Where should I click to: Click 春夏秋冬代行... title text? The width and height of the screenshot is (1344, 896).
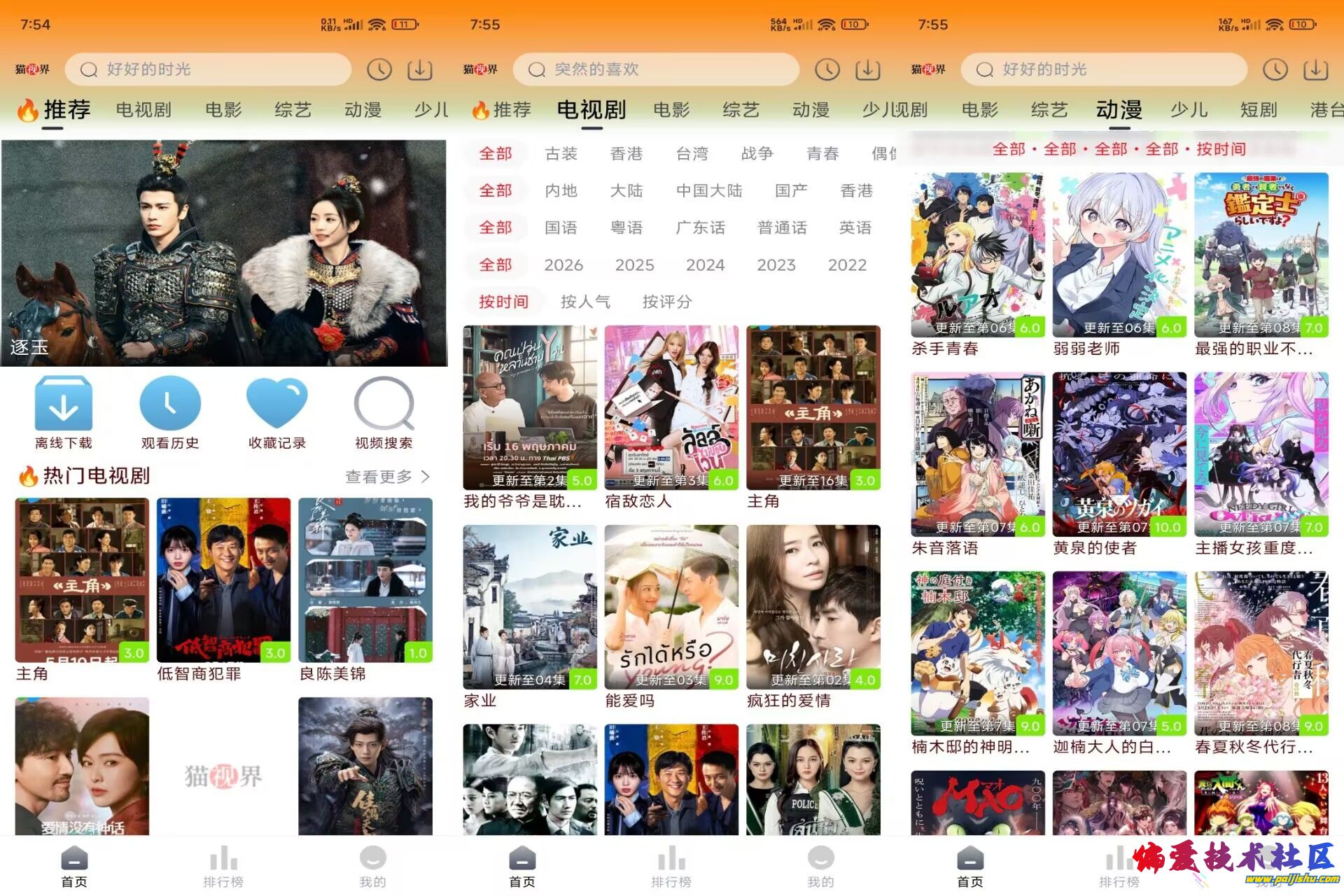[x=1254, y=747]
